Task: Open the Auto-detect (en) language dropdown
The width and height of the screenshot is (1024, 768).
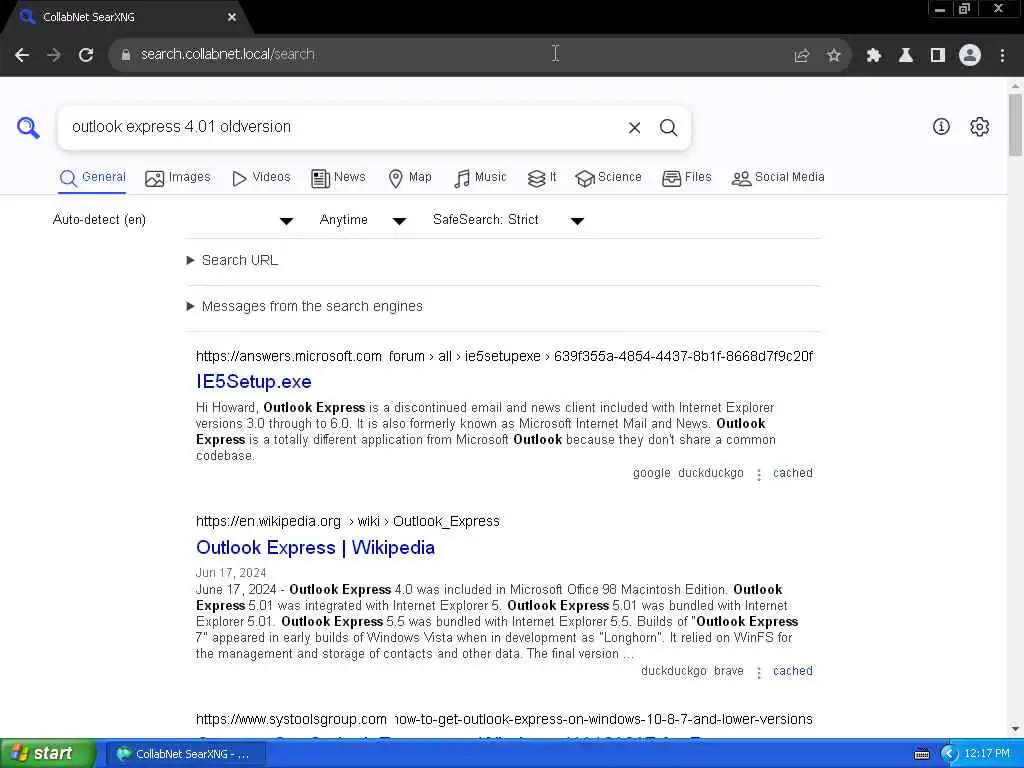Action: click(x=172, y=220)
